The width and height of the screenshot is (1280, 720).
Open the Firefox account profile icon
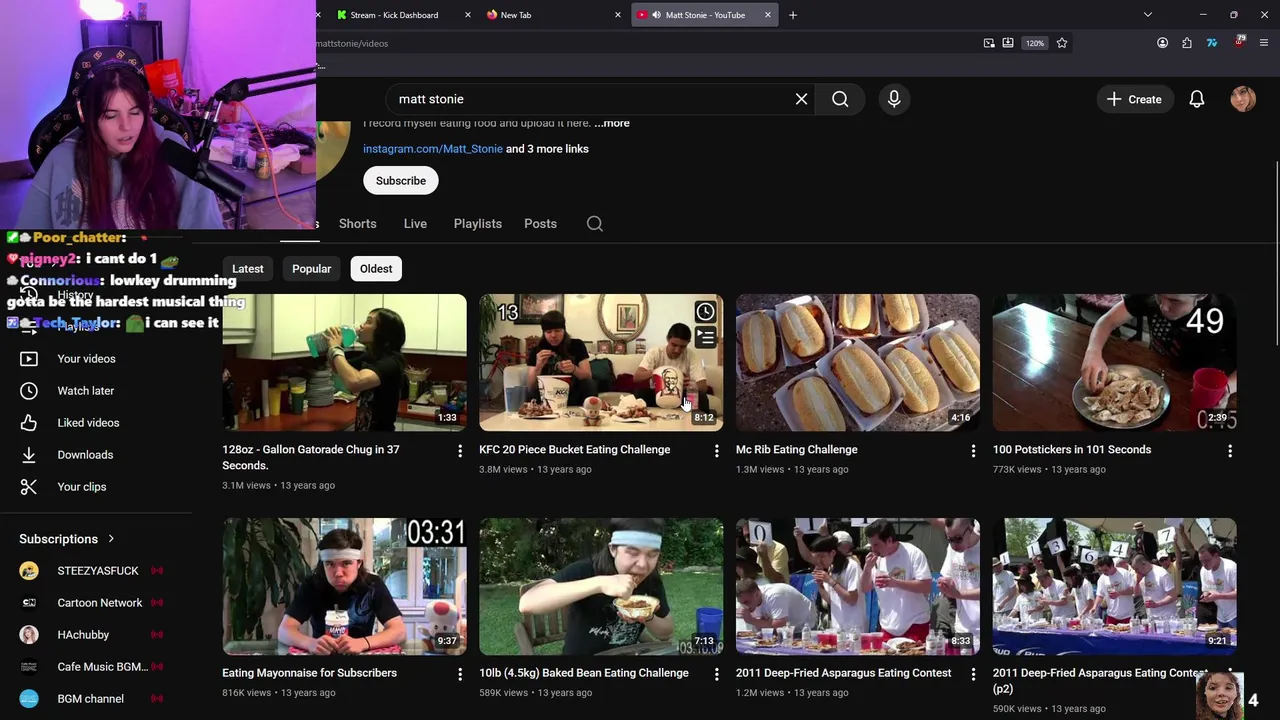pos(1162,43)
